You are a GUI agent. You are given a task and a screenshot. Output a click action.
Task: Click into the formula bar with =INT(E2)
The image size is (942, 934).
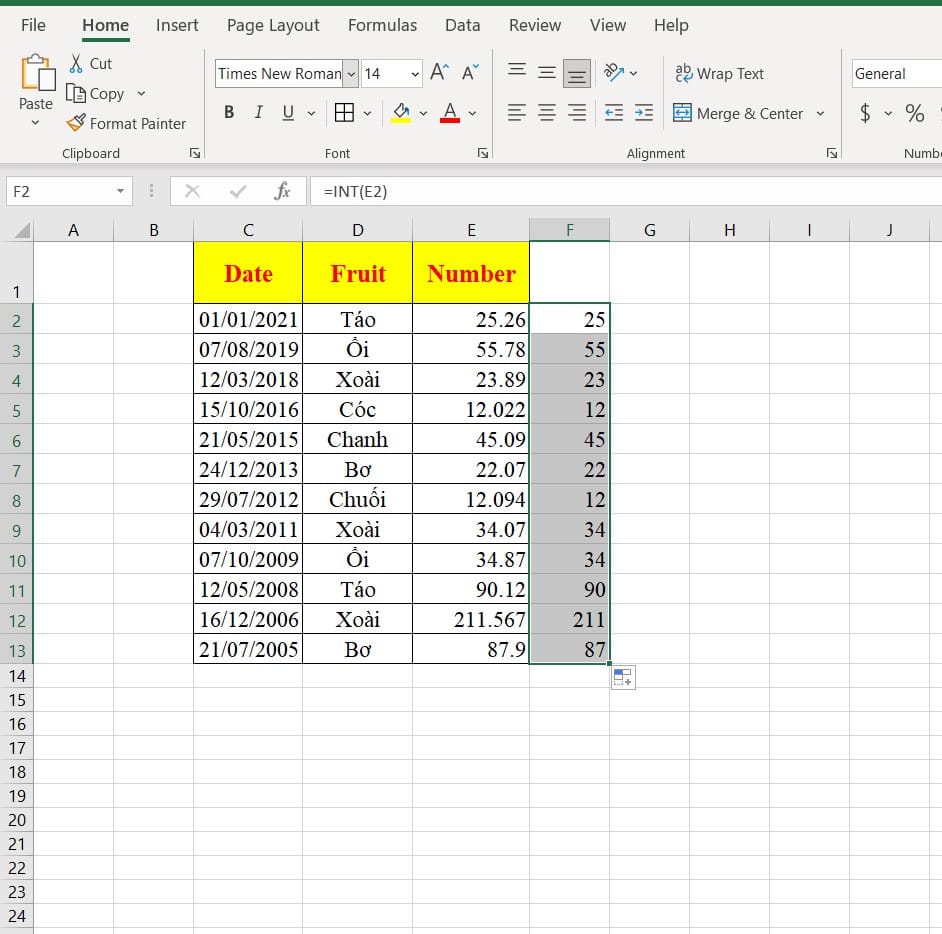coord(625,192)
